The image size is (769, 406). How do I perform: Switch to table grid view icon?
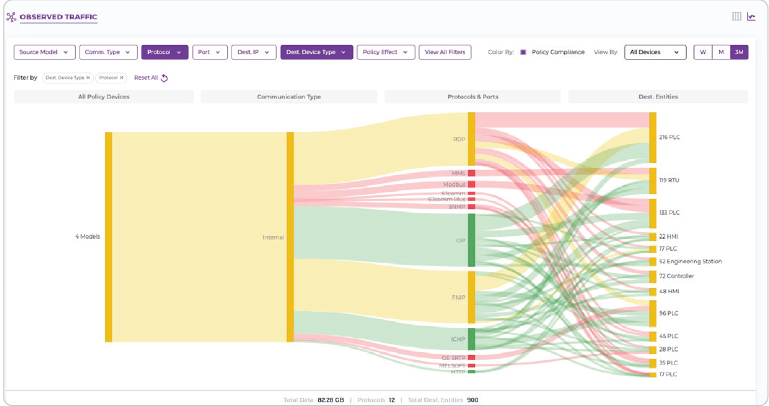[x=737, y=17]
